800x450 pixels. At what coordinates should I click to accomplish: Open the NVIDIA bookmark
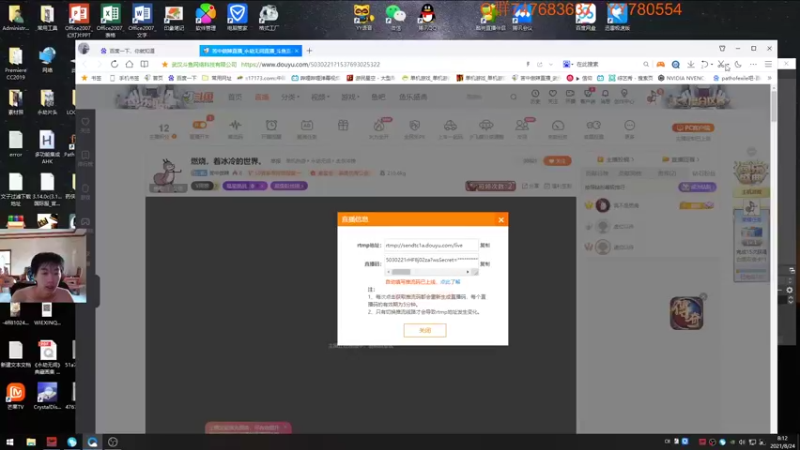[x=681, y=78]
